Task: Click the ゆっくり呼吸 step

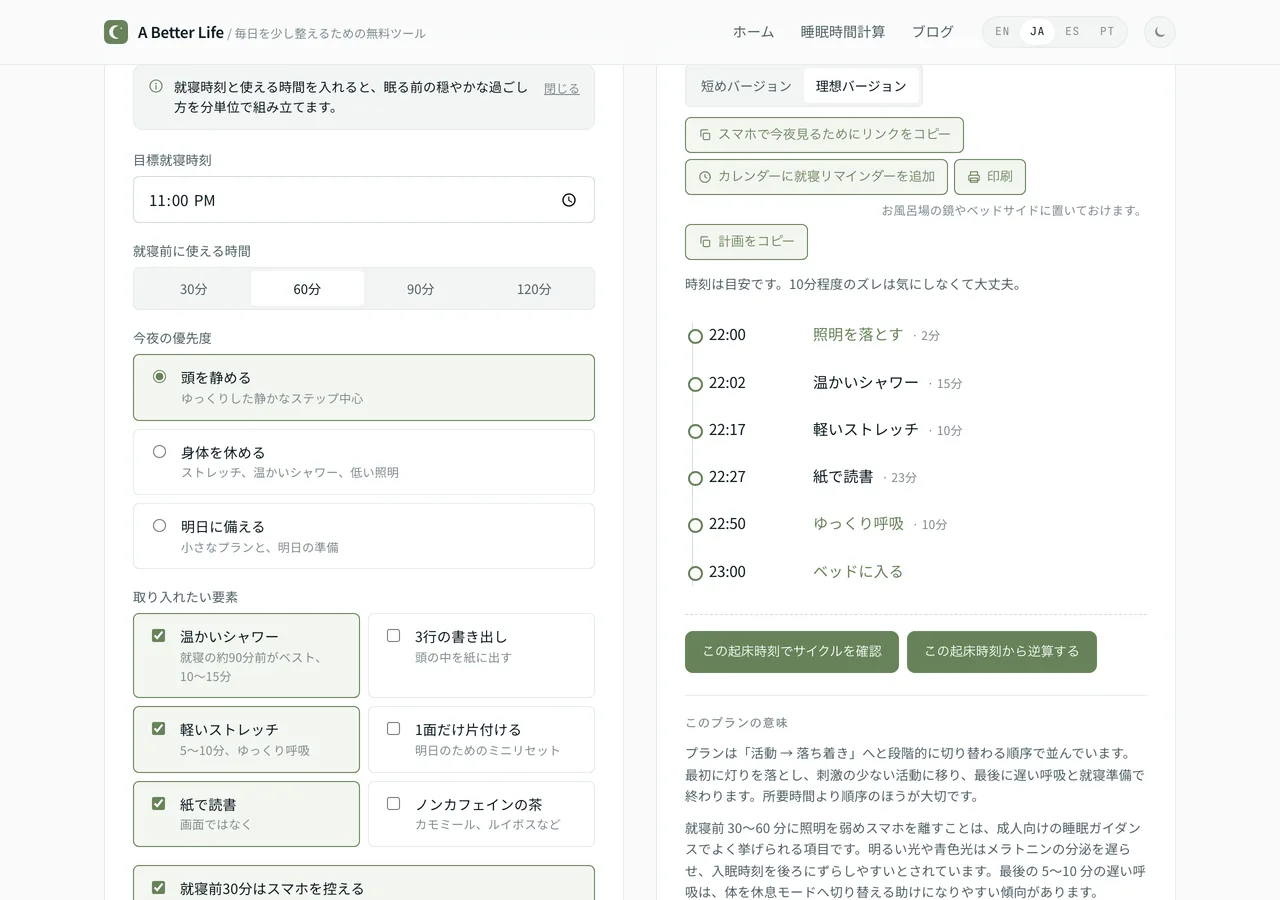Action: (858, 524)
